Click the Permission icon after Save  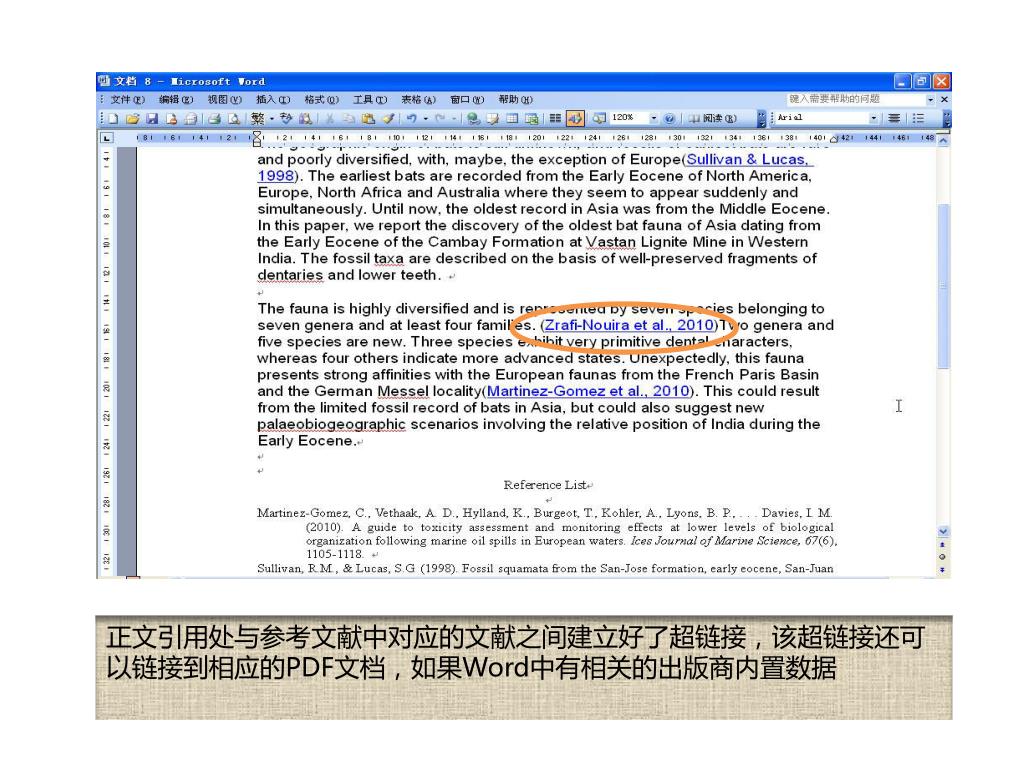tap(172, 119)
